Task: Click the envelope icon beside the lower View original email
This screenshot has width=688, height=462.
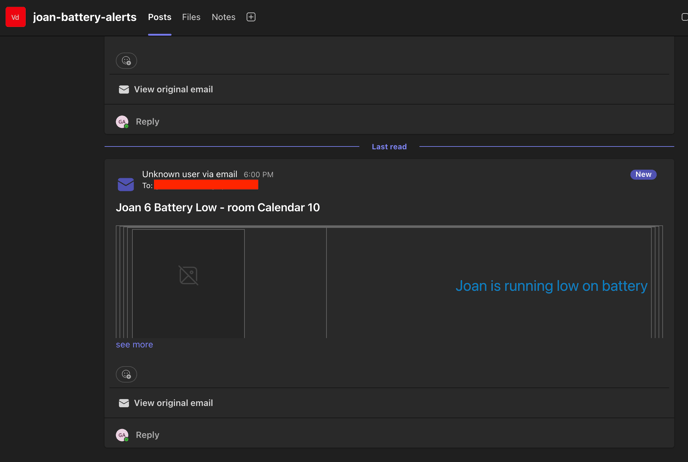Action: coord(124,403)
